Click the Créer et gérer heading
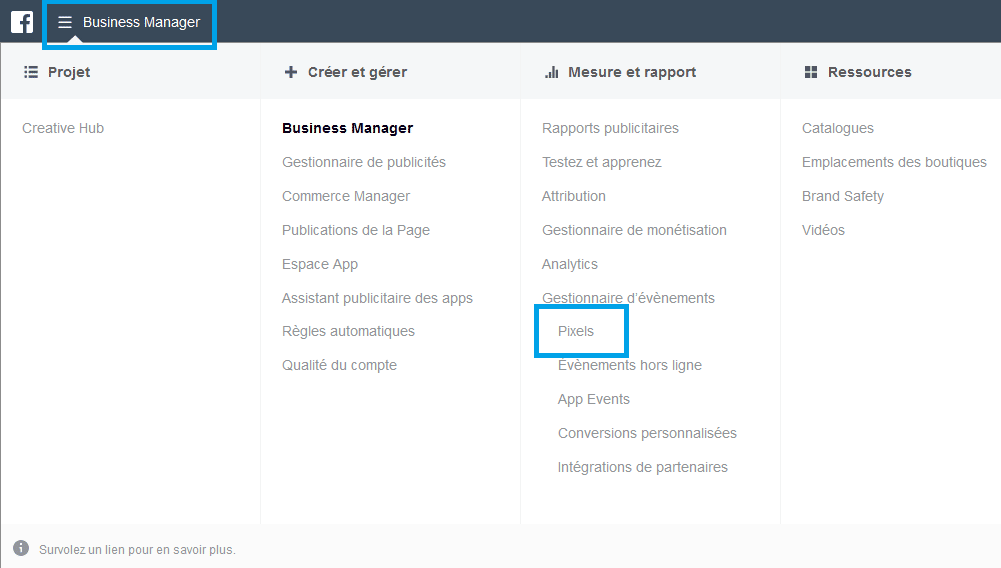The image size is (1001, 568). pyautogui.click(x=358, y=72)
